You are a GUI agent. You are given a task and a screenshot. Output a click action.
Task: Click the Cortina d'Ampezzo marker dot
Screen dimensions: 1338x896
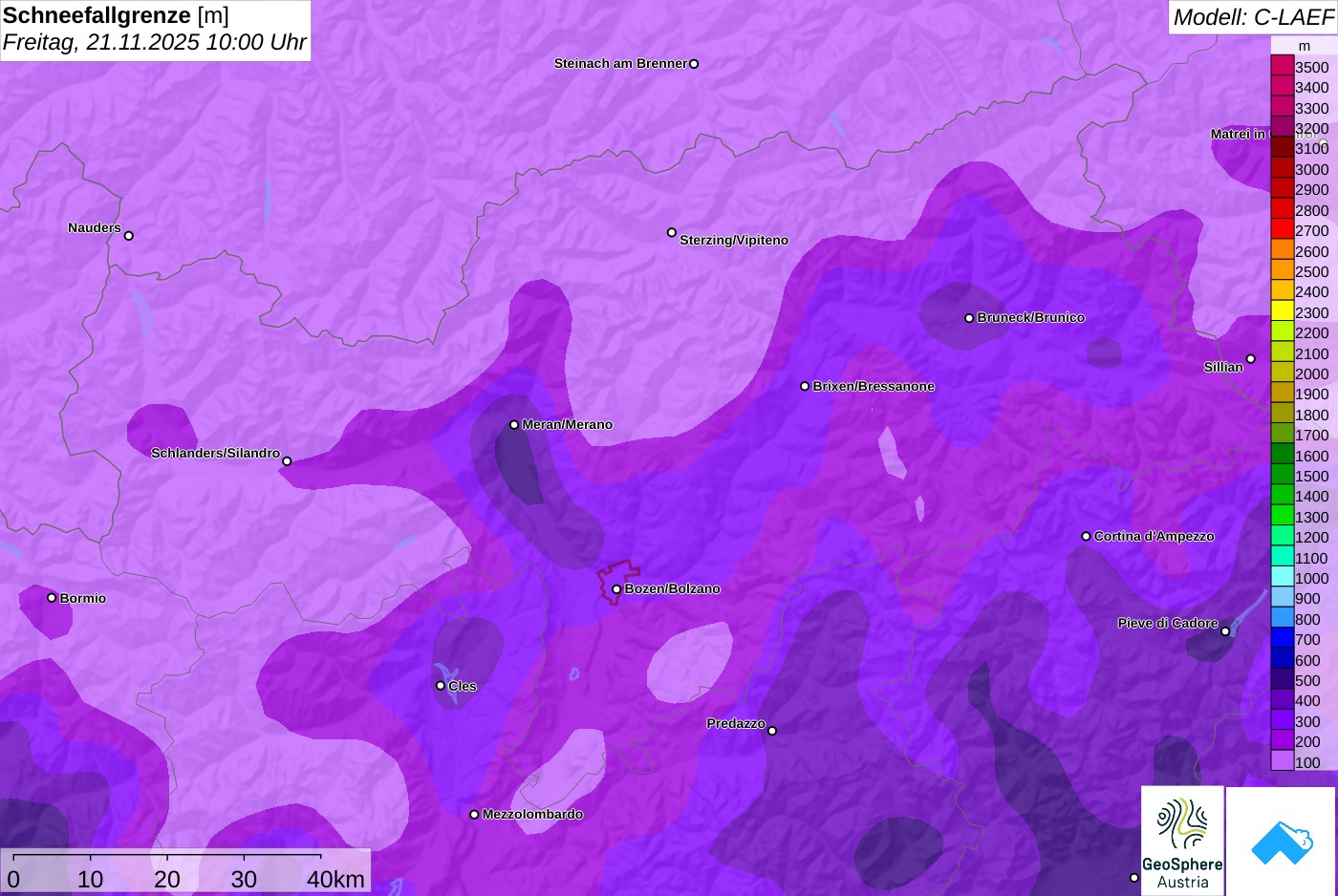pyautogui.click(x=1086, y=537)
